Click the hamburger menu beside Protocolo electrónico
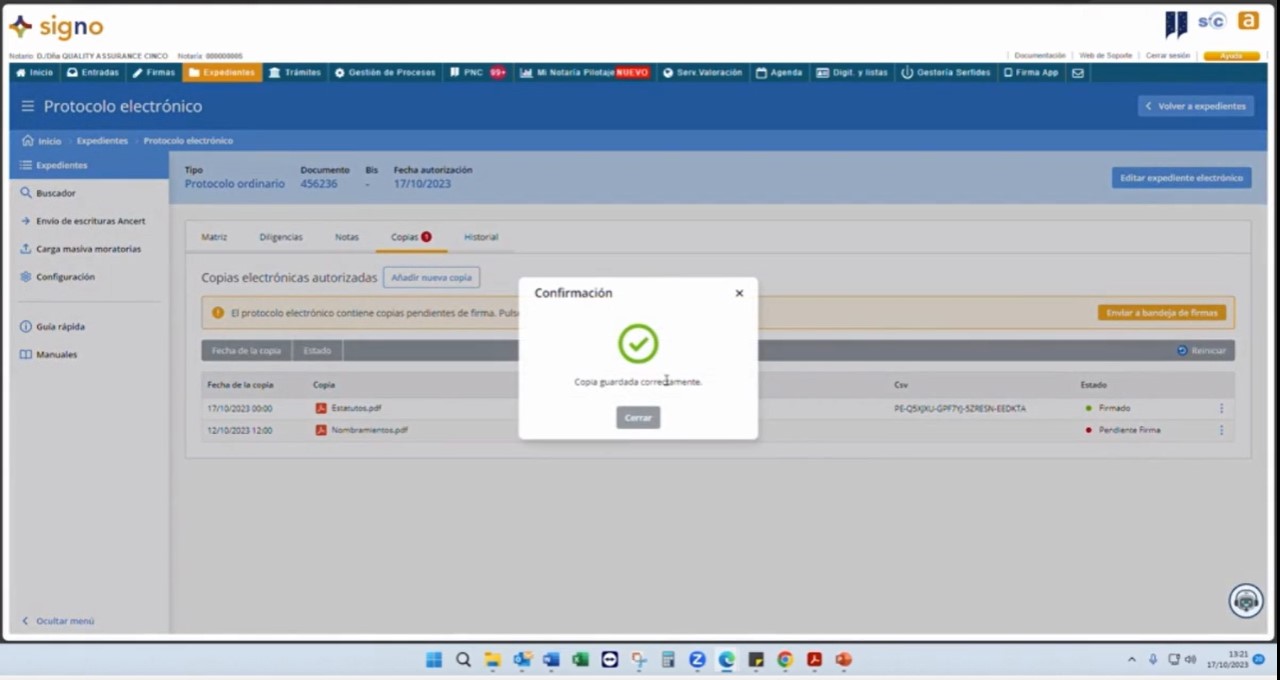The image size is (1280, 680). point(27,106)
